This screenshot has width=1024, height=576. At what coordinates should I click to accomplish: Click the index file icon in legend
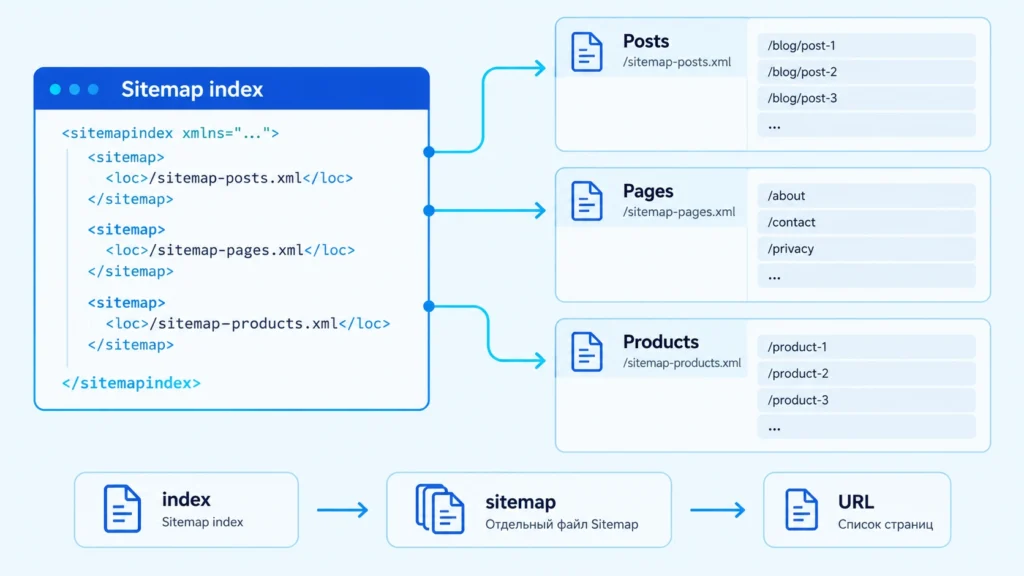(122, 509)
